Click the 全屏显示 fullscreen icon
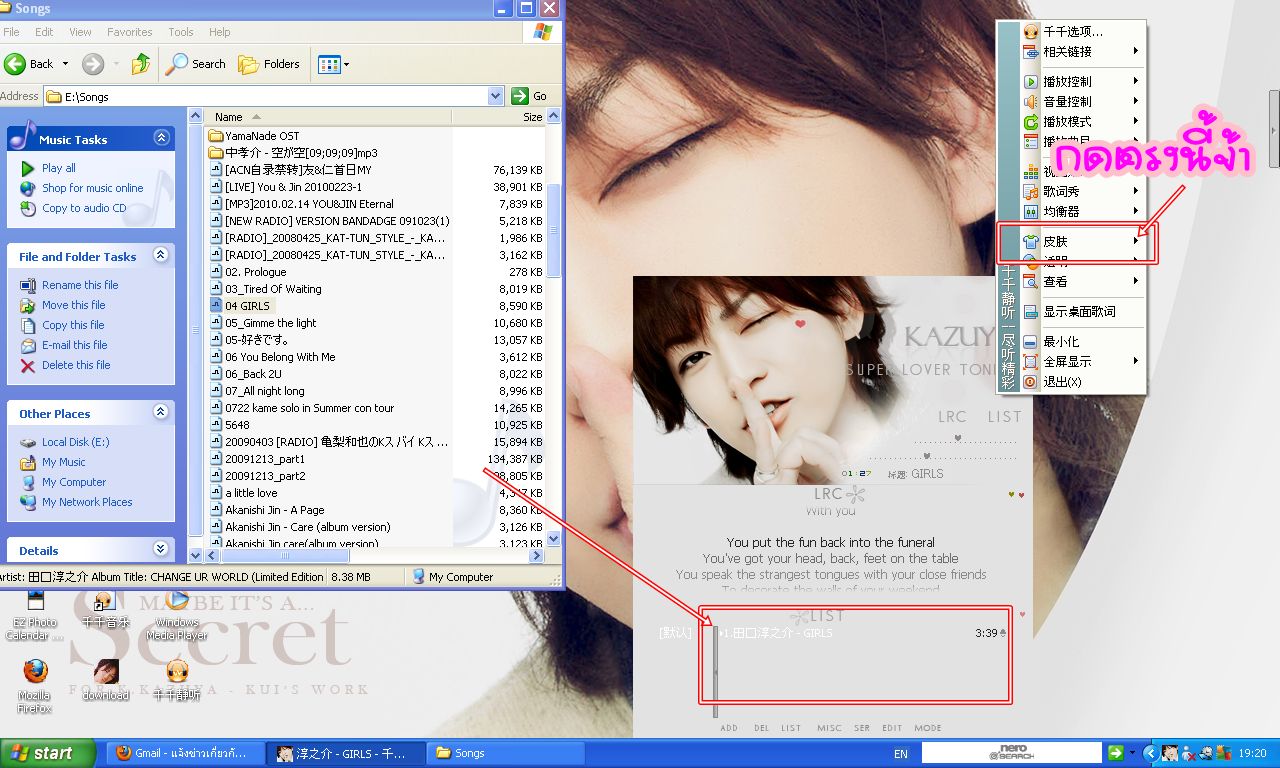1280x768 pixels. 1030,361
